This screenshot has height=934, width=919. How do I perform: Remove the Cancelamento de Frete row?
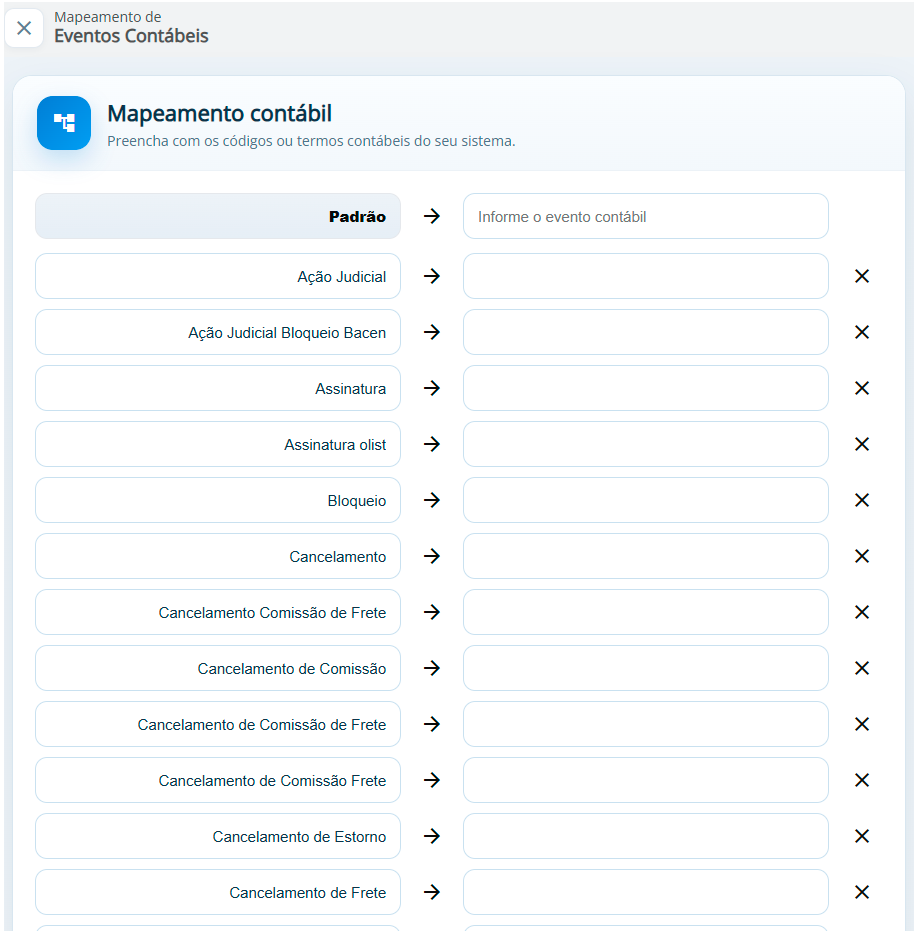click(x=862, y=892)
